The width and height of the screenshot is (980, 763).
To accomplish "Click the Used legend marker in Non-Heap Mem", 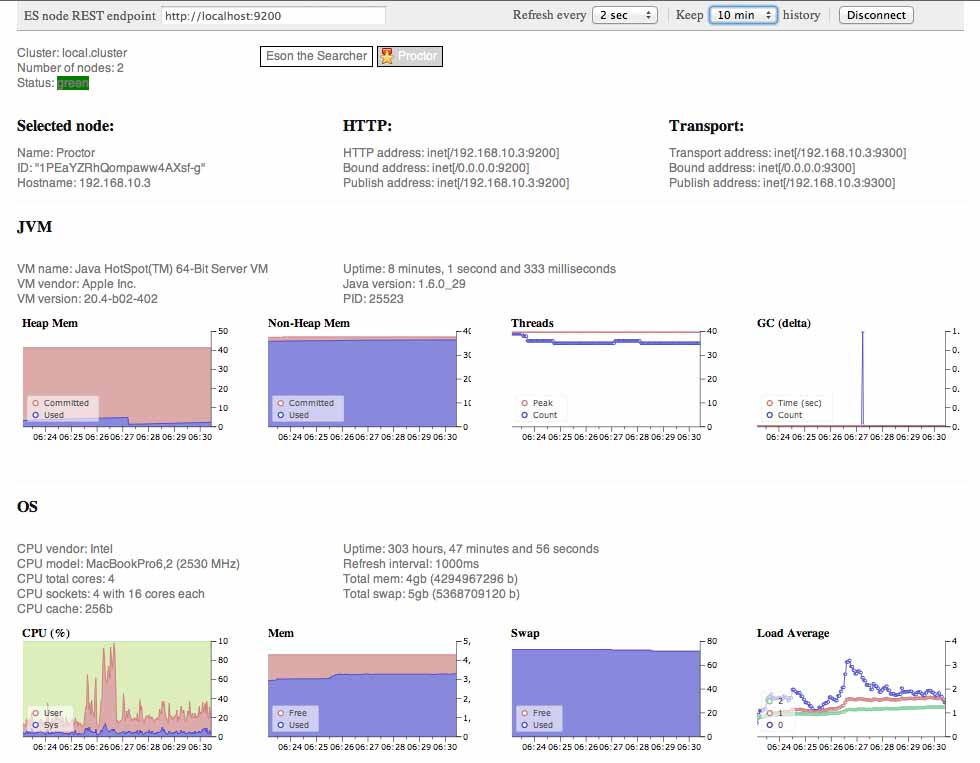I will click(x=282, y=415).
